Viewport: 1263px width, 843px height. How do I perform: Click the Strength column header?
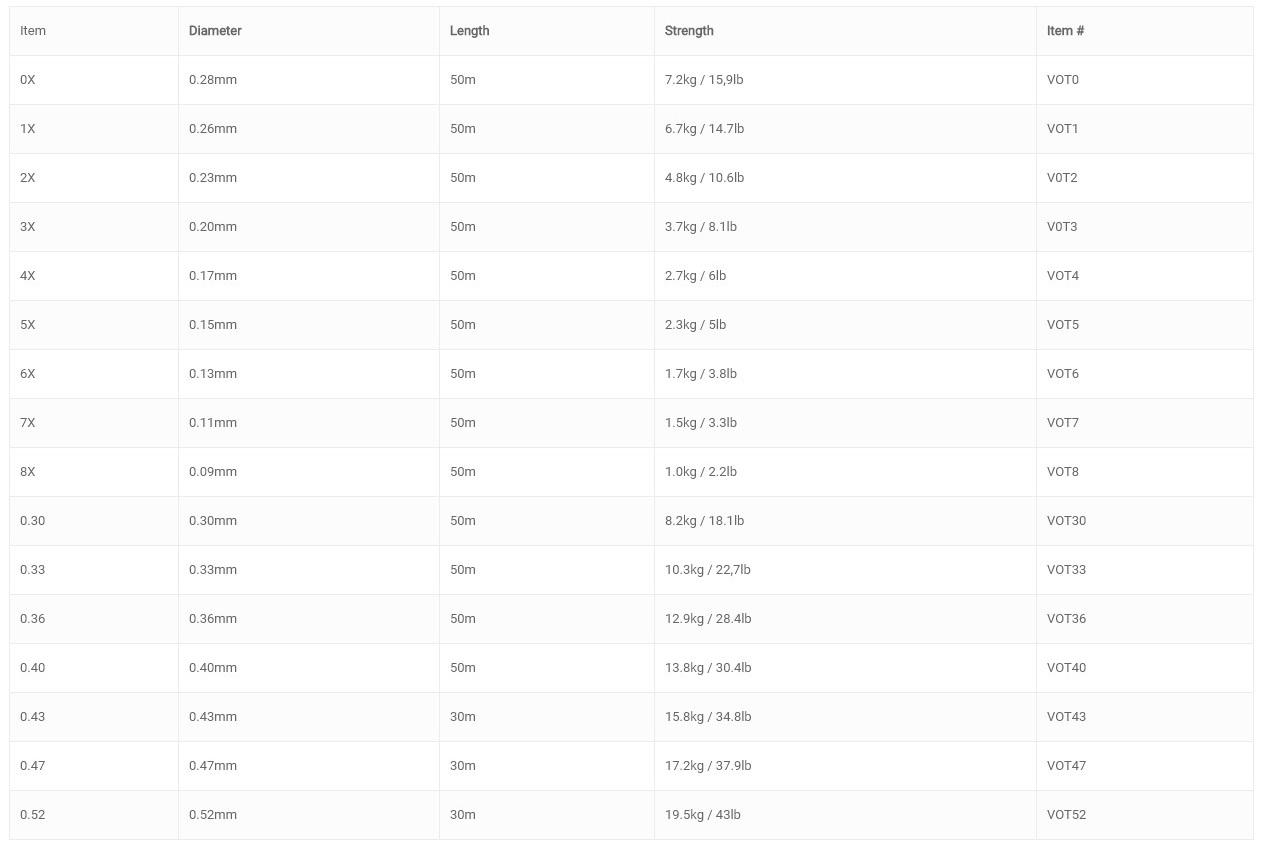[x=689, y=31]
